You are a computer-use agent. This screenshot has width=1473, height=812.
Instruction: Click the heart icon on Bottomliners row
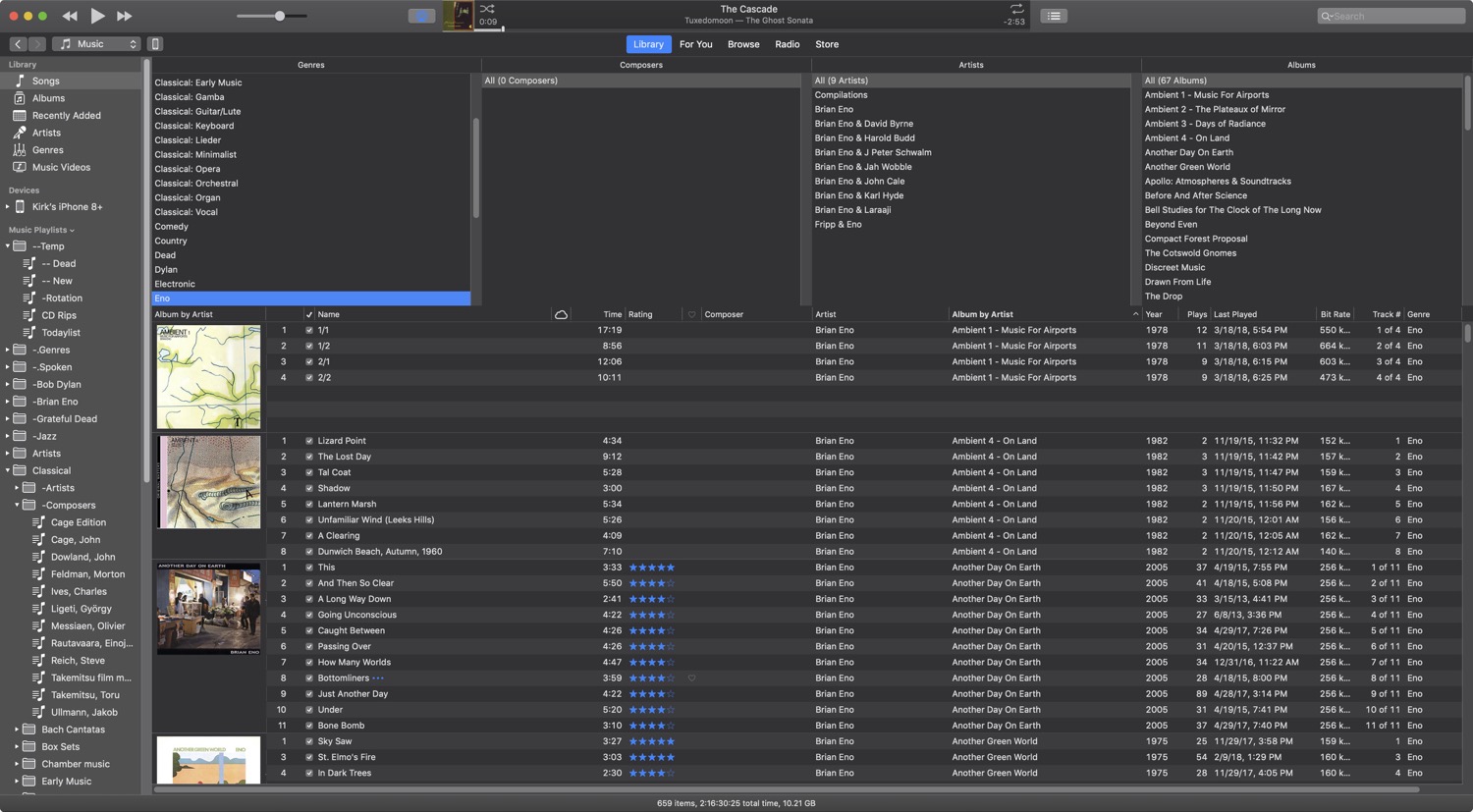tap(691, 678)
